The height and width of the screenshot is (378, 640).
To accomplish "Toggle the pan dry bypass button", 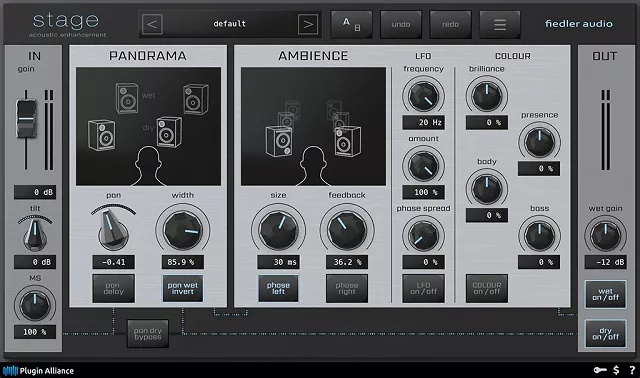I will click(x=147, y=334).
